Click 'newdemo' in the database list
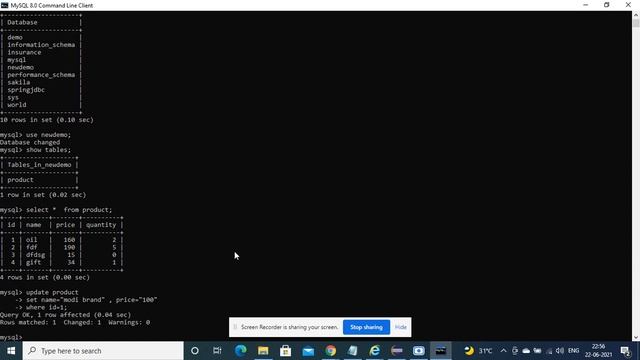Image resolution: width=640 pixels, height=360 pixels. [20, 67]
